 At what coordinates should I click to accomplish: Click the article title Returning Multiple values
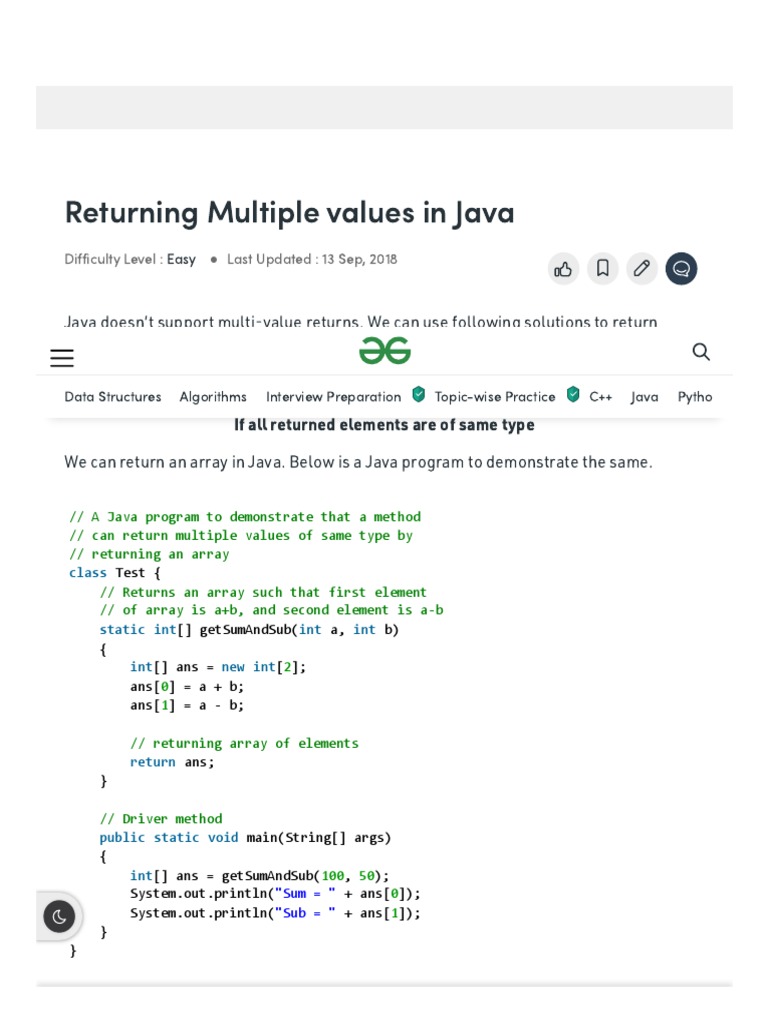[x=289, y=213]
